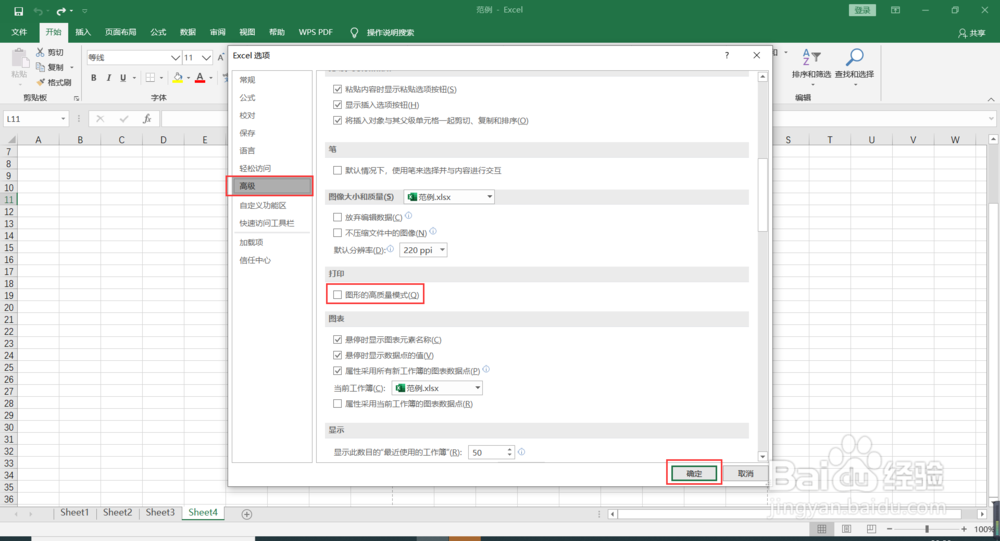This screenshot has height=541, width=1000.
Task: Click the Help question mark in dialog
Action: click(726, 56)
